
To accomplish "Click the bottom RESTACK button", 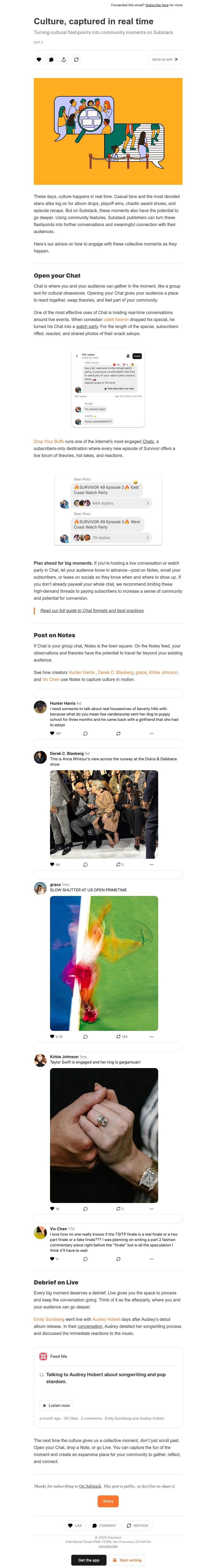I will (x=137, y=1525).
